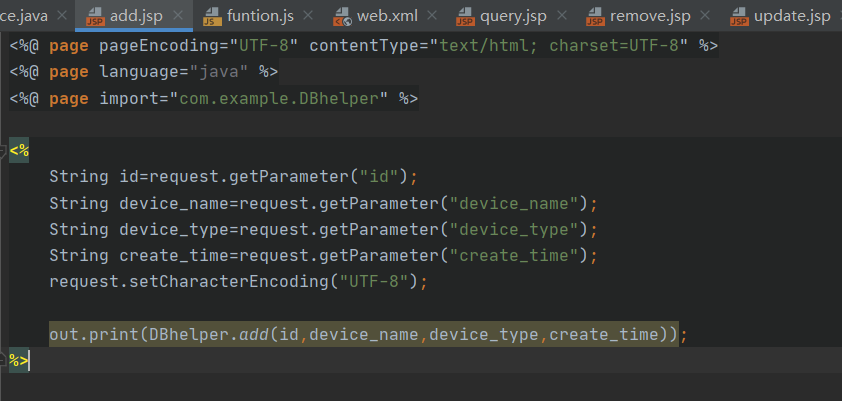Image resolution: width=842 pixels, height=401 pixels.
Task: Close the add.jsp tab
Action: 178,16
